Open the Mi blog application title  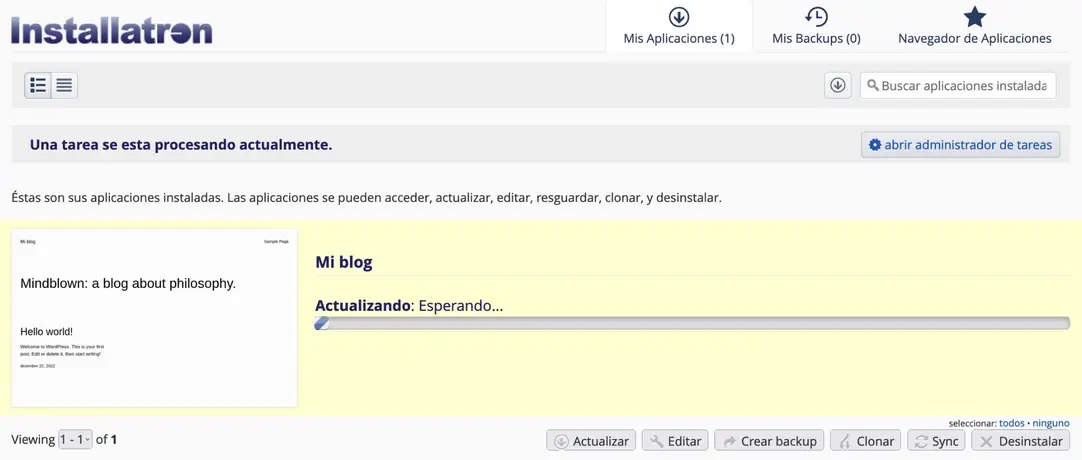(344, 262)
